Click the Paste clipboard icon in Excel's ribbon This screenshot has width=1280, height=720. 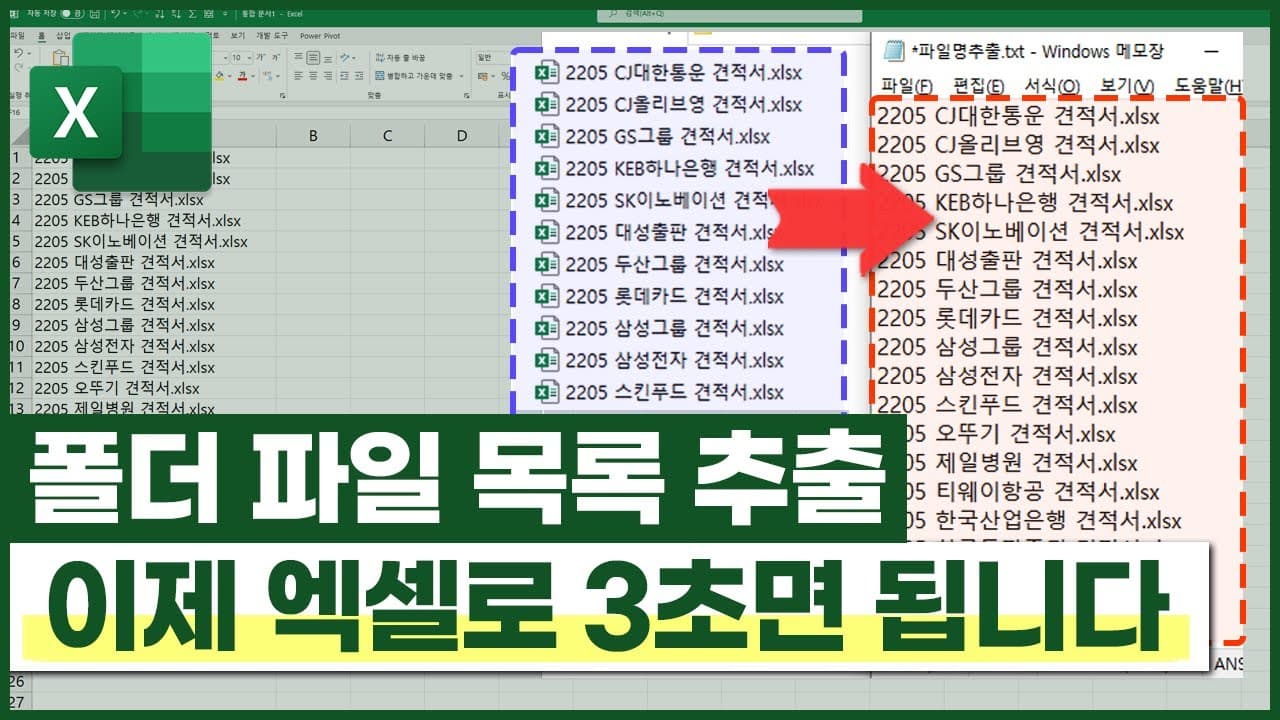[61, 59]
